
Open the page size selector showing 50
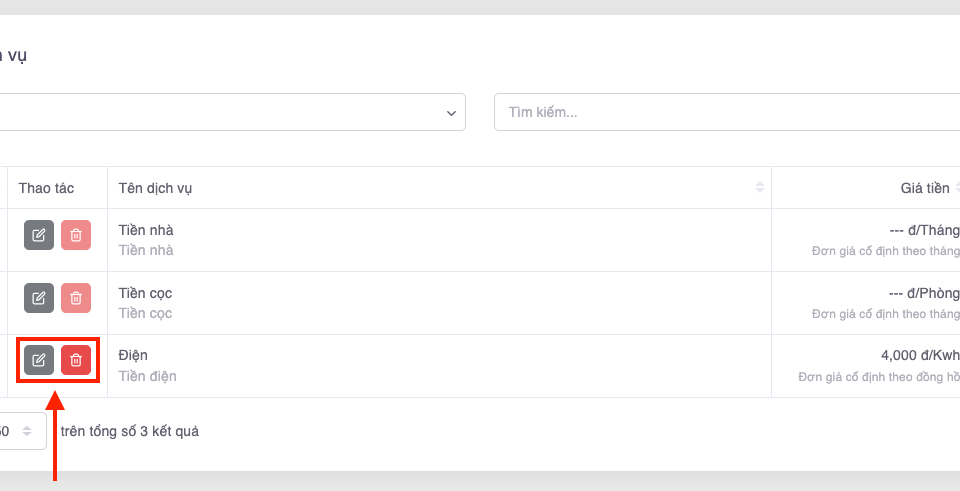20,432
